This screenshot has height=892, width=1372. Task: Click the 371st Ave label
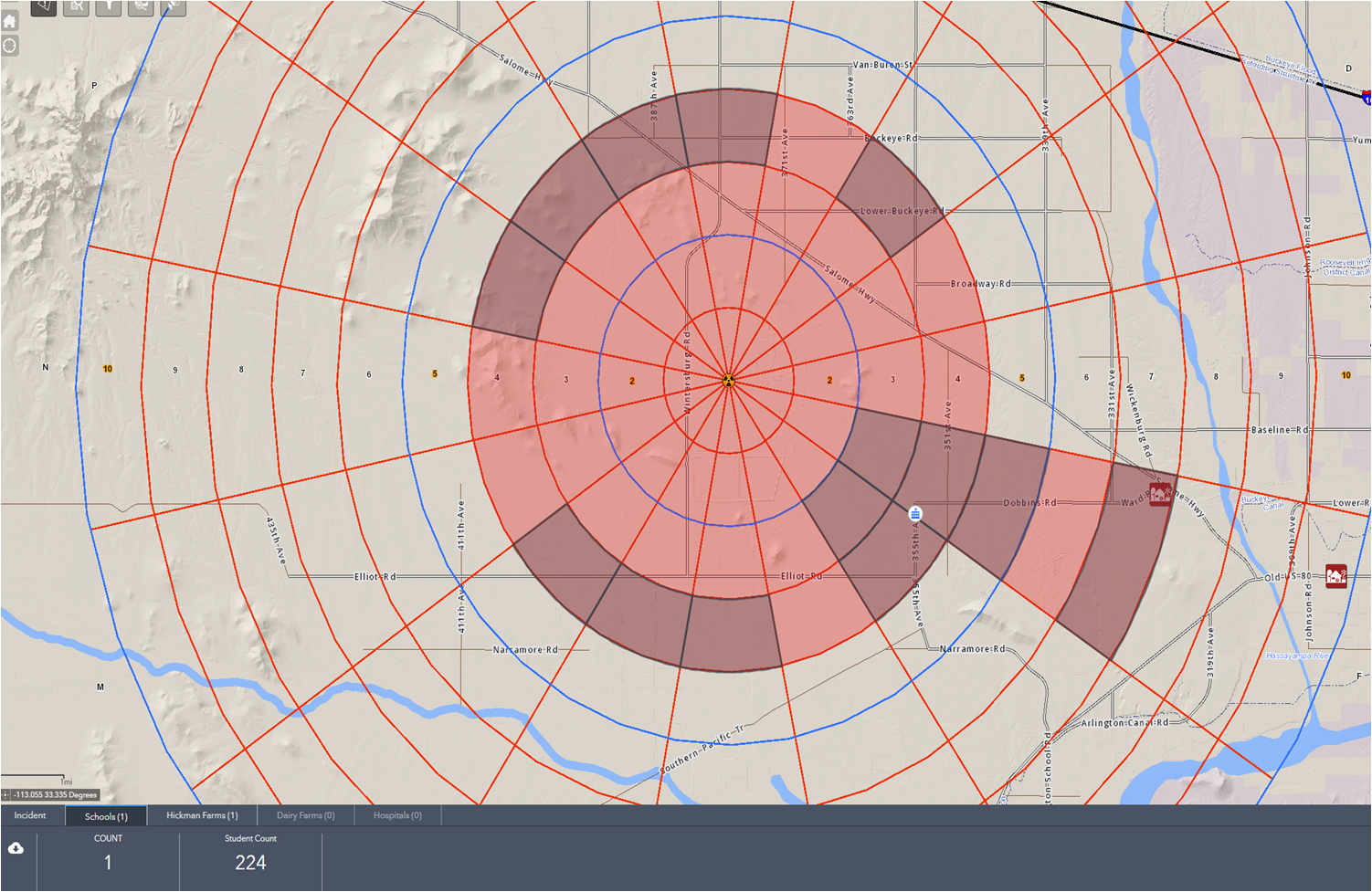(x=785, y=152)
